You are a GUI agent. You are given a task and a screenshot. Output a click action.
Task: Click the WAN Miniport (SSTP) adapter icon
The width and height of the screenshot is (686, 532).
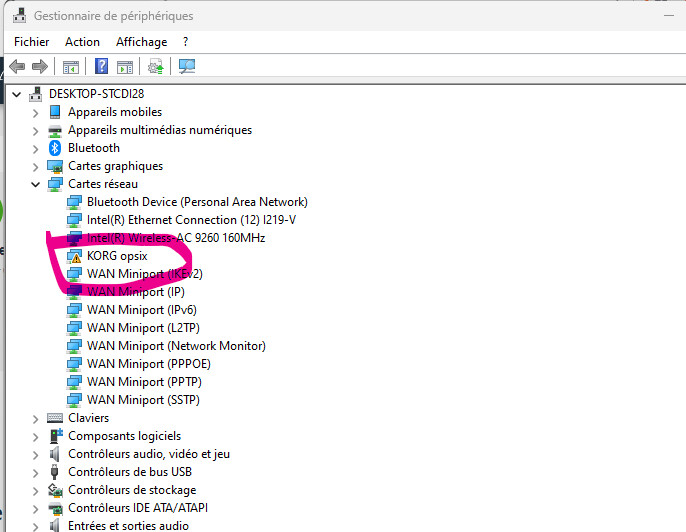(x=74, y=400)
